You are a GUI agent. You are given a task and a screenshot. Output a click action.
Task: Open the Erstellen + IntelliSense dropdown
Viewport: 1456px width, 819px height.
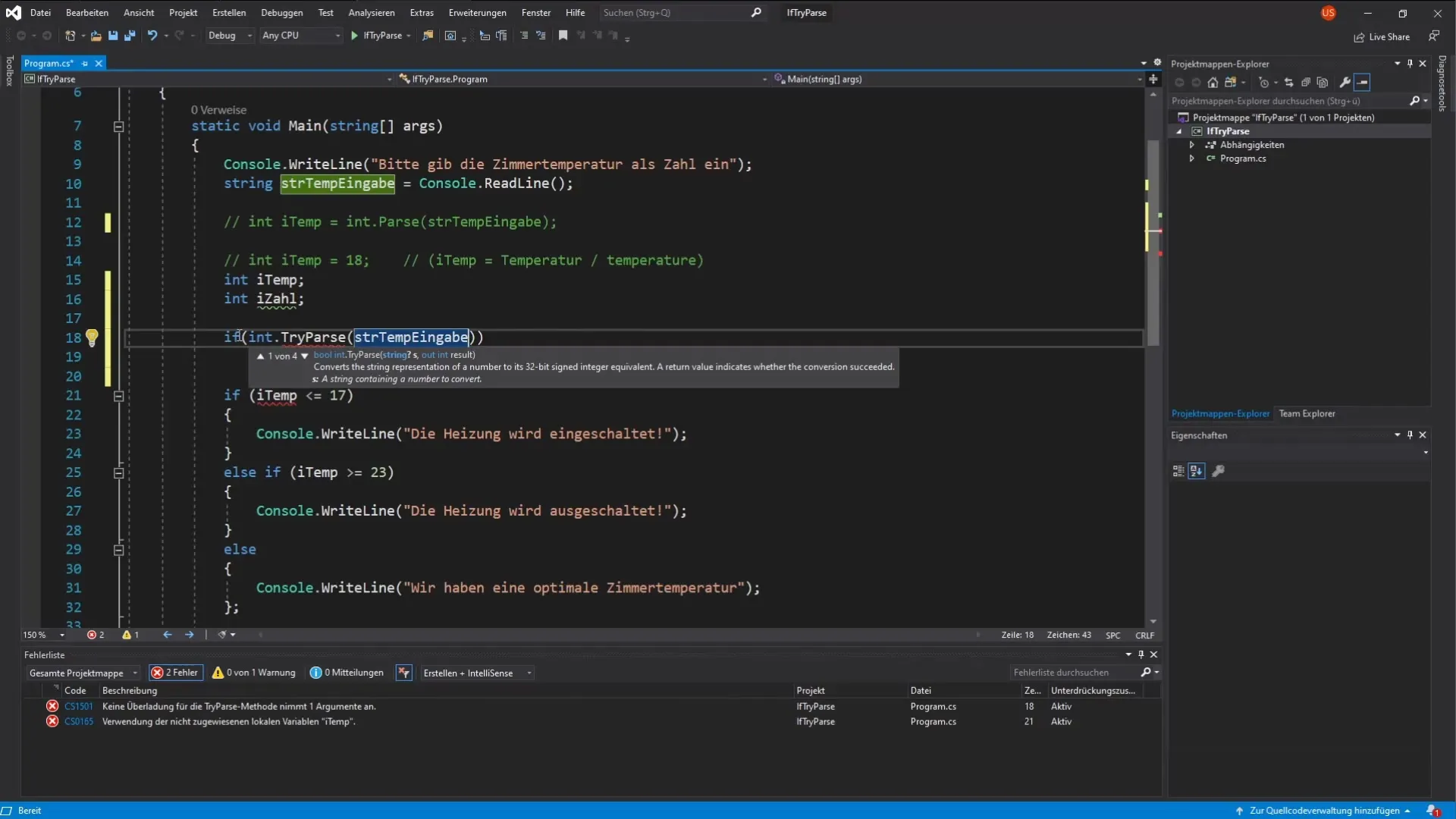(478, 673)
